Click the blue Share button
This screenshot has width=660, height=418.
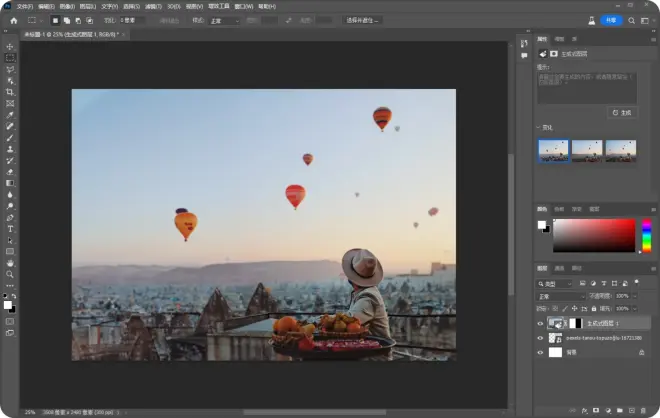click(611, 21)
